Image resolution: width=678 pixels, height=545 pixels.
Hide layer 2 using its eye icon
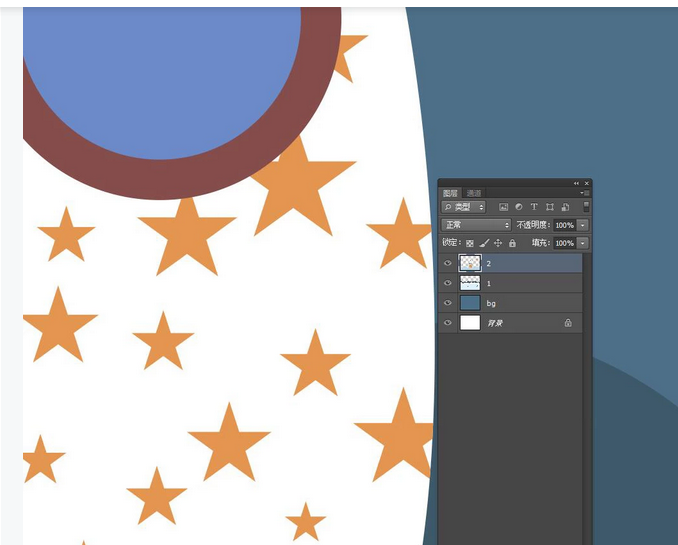tap(448, 263)
